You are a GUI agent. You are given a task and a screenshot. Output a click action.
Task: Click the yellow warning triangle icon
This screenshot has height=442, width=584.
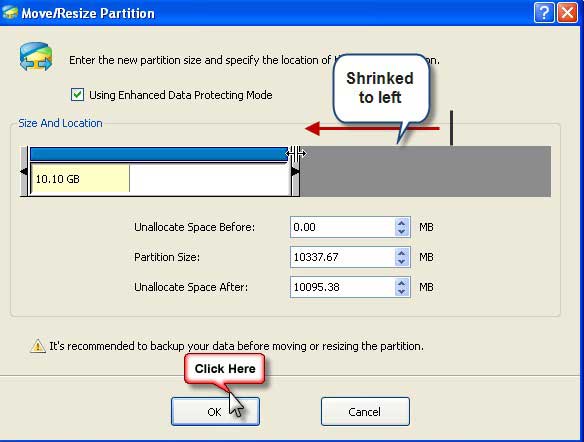pos(38,346)
